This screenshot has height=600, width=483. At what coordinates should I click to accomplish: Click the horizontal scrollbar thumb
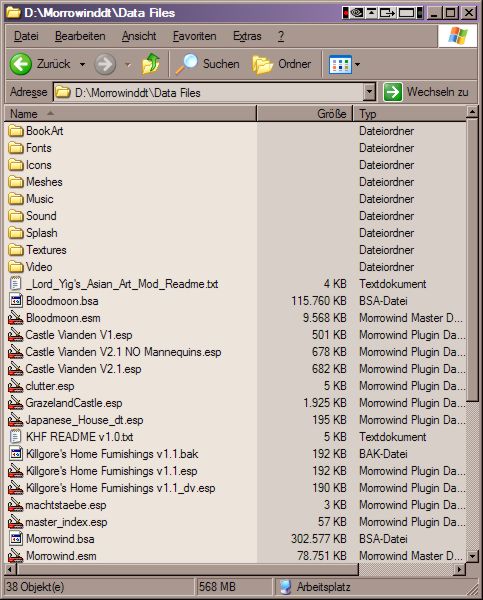point(188,569)
